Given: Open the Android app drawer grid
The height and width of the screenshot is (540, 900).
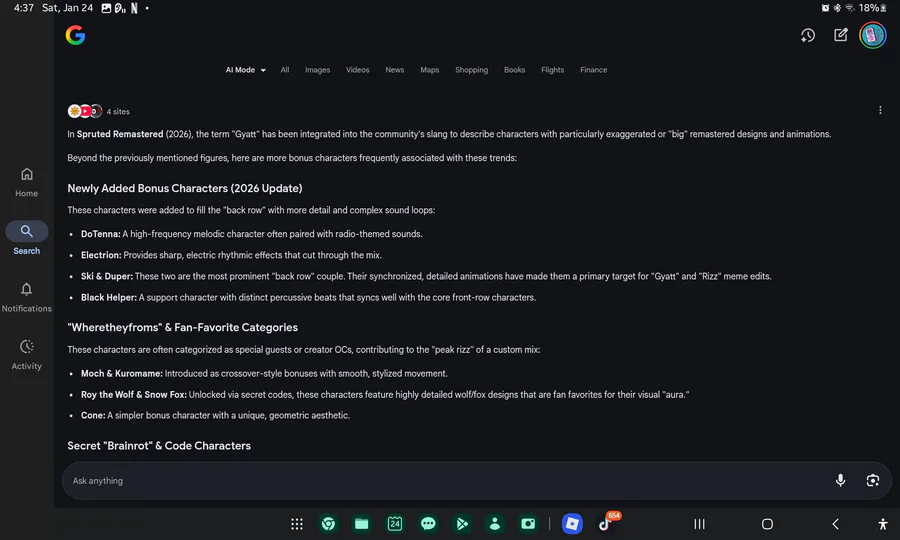Looking at the screenshot, I should click(x=297, y=524).
